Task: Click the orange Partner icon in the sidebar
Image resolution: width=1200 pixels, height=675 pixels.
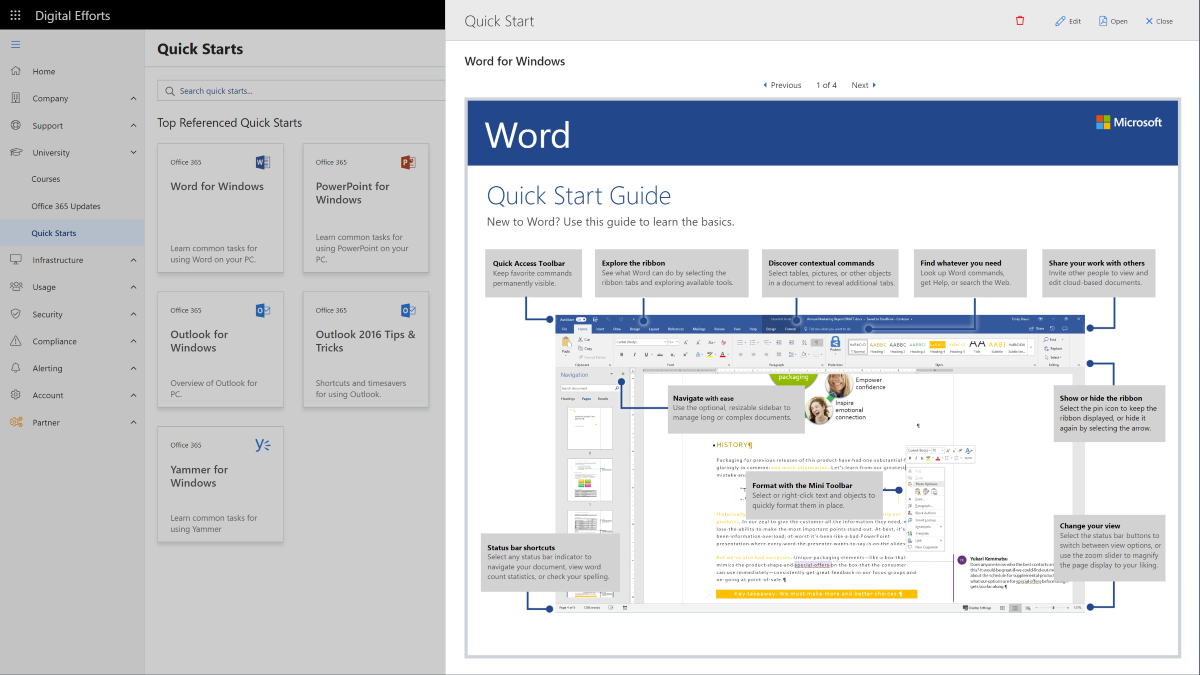Action: [x=15, y=422]
